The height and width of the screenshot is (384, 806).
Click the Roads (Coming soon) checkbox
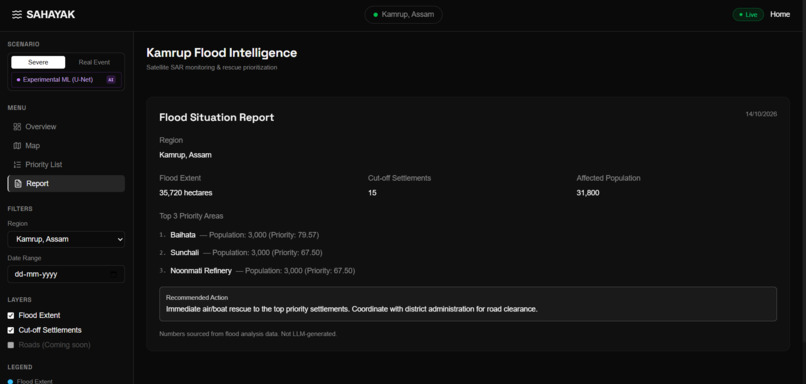coord(11,345)
